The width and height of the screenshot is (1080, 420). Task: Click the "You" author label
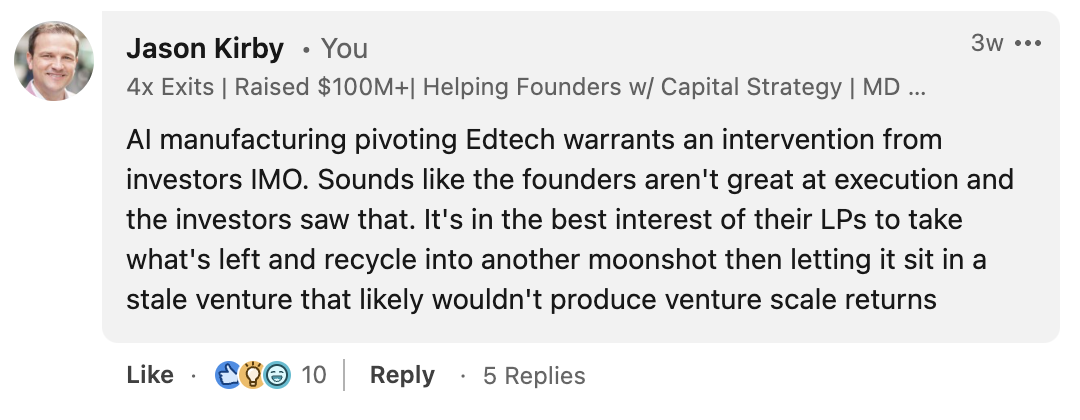(x=344, y=49)
